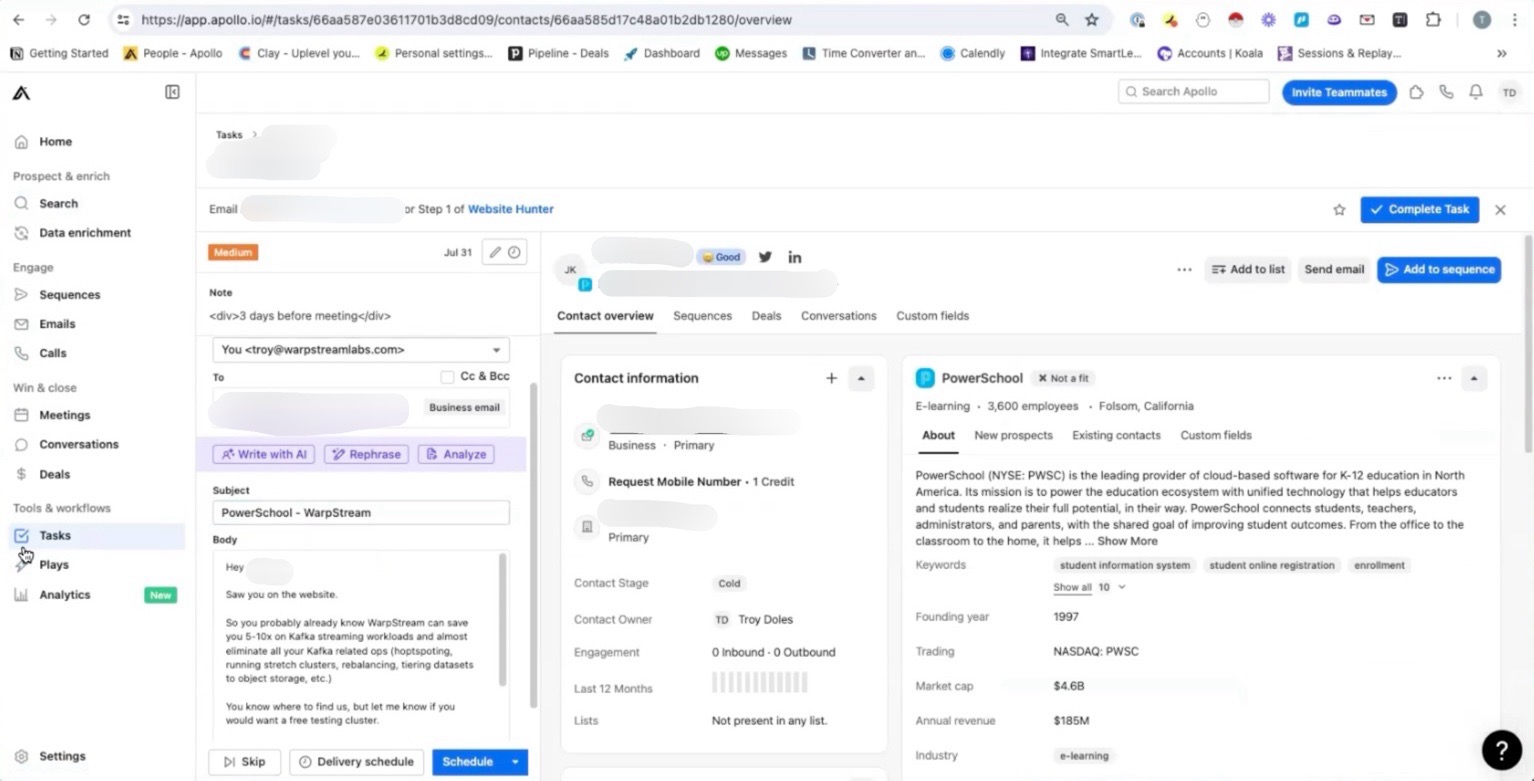Click the Search Apollo field
Viewport: 1534px width, 781px height.
coord(1193,92)
